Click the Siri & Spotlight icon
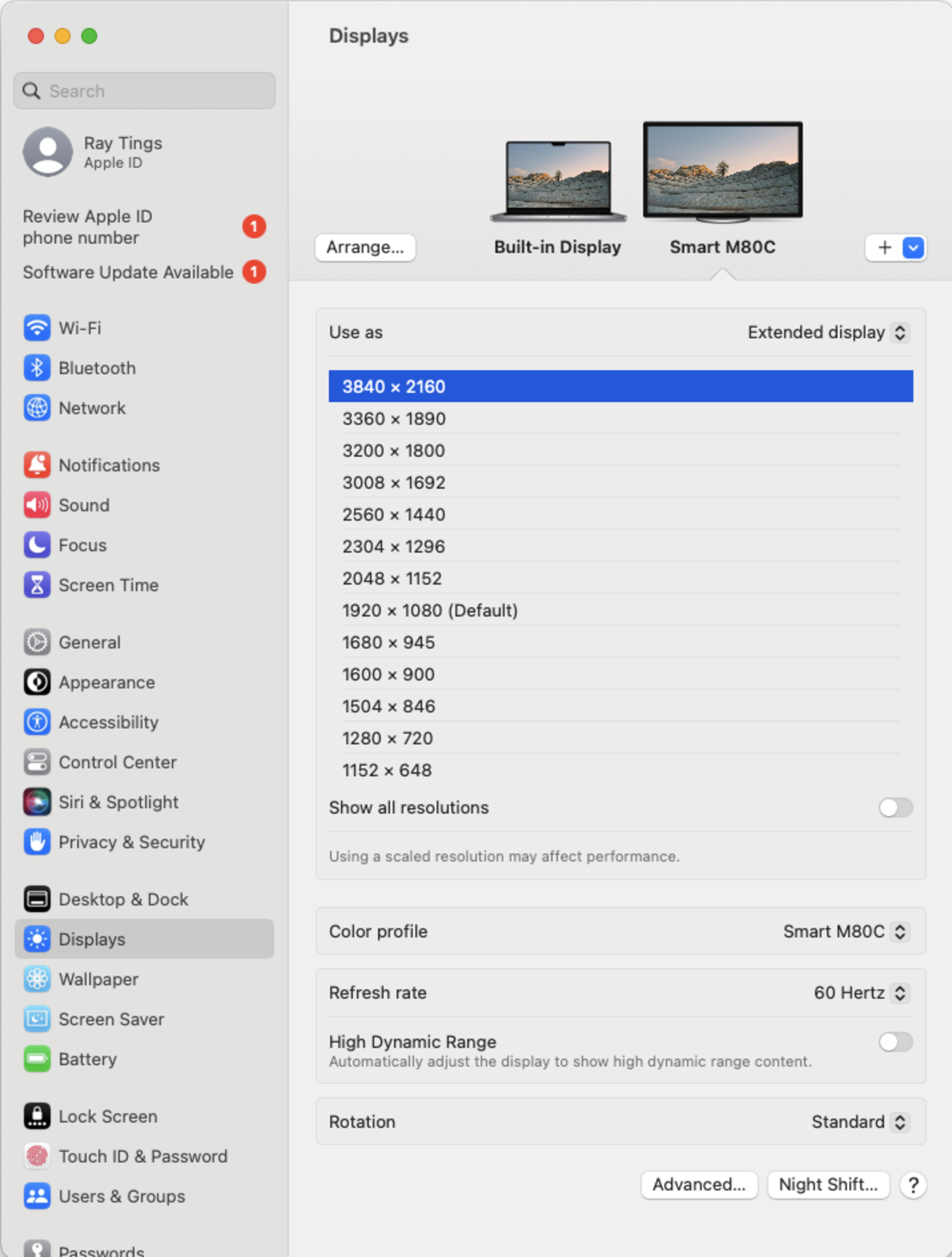Image resolution: width=952 pixels, height=1257 pixels. coord(37,802)
